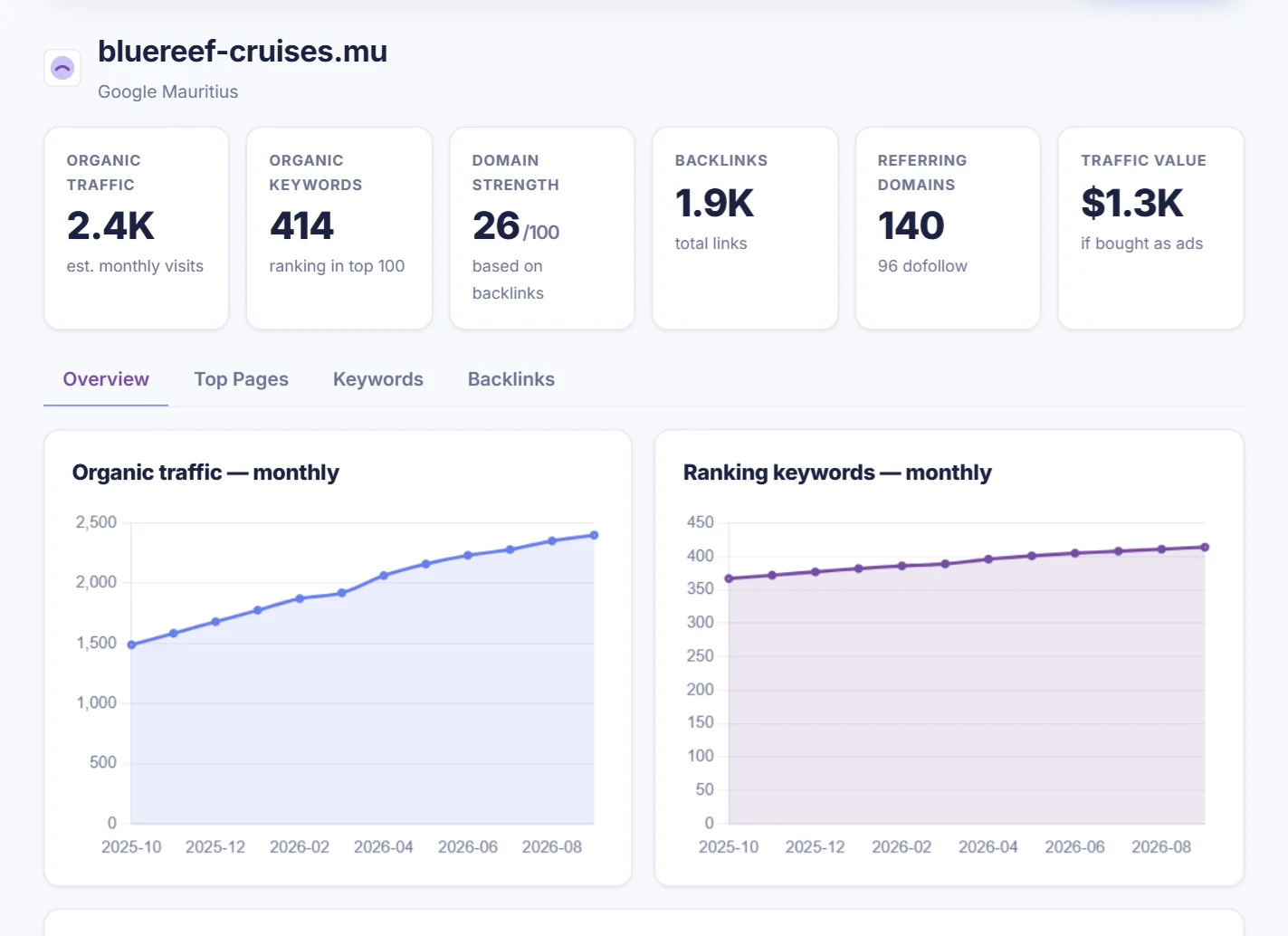Image resolution: width=1288 pixels, height=936 pixels.
Task: Select the Keywords tab
Action: (x=378, y=379)
